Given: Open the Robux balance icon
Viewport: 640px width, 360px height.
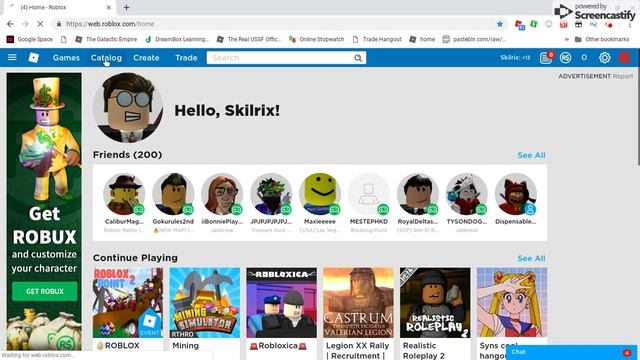Looking at the screenshot, I should (565, 58).
